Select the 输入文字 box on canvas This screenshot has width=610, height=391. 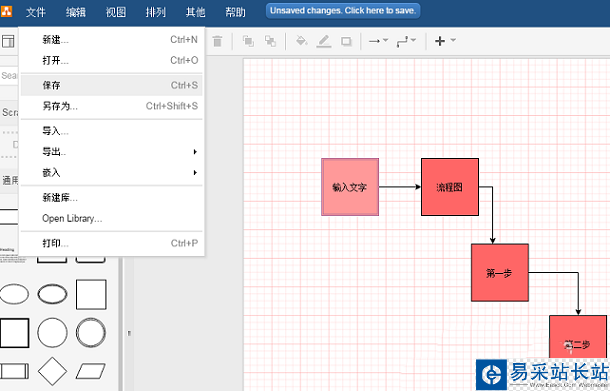[350, 187]
